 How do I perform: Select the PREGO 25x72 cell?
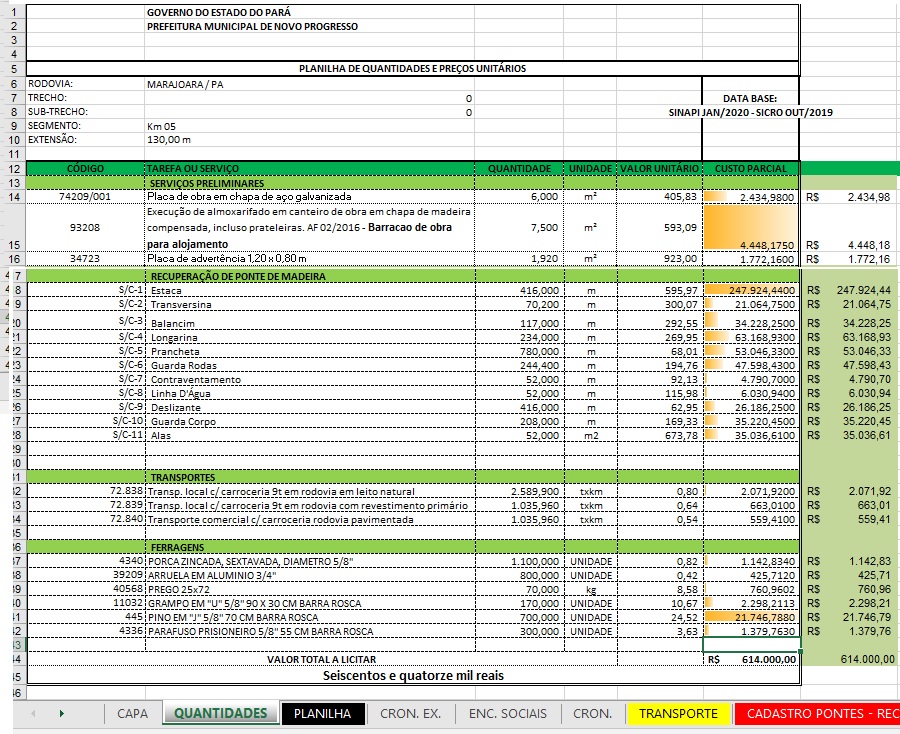pos(309,589)
